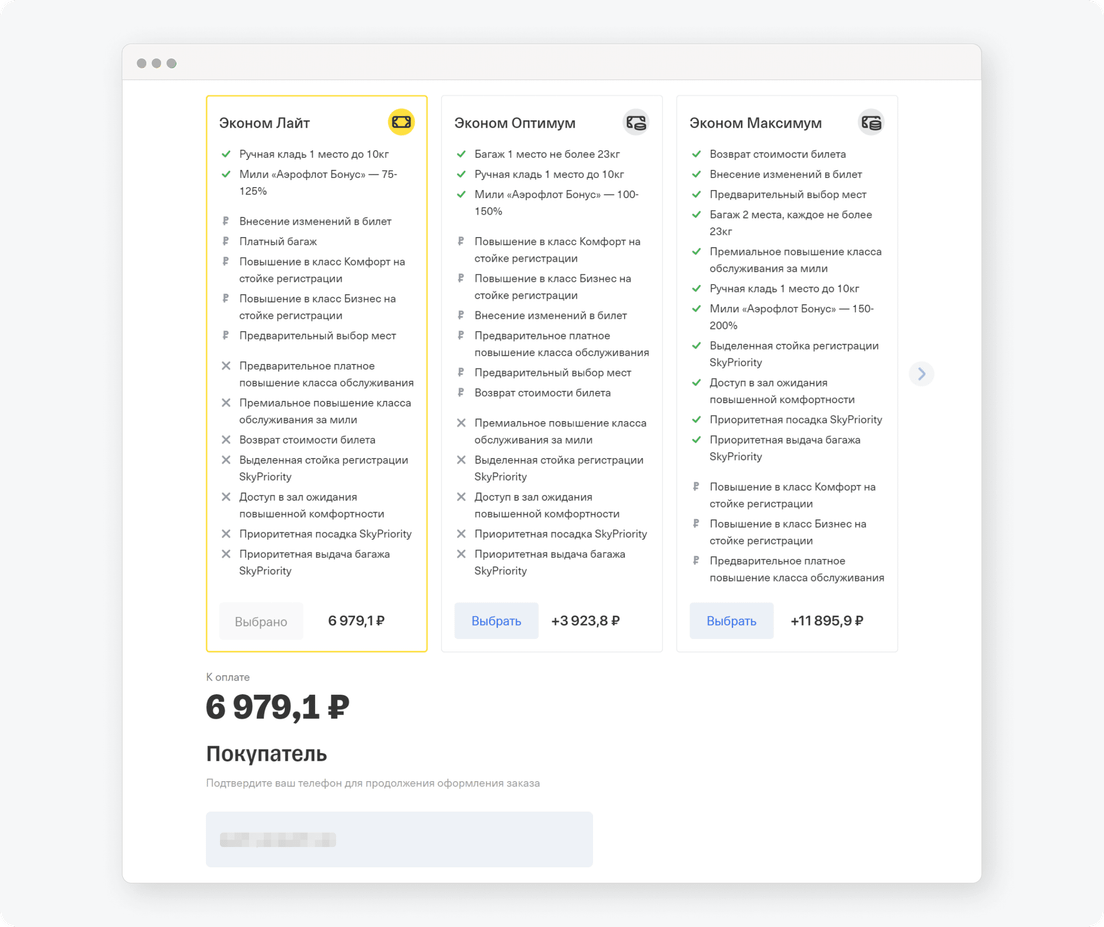Image resolution: width=1104 pixels, height=927 pixels.
Task: Select the Эконом Оптимум tariff with Выбрать
Action: tap(496, 621)
